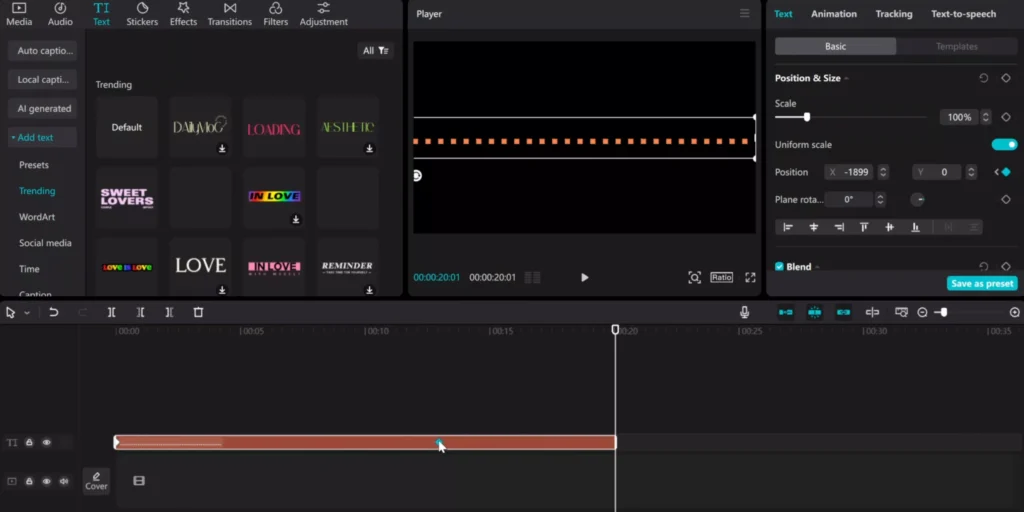
Task: Download the DailyVlog text template
Action: pyautogui.click(x=222, y=149)
